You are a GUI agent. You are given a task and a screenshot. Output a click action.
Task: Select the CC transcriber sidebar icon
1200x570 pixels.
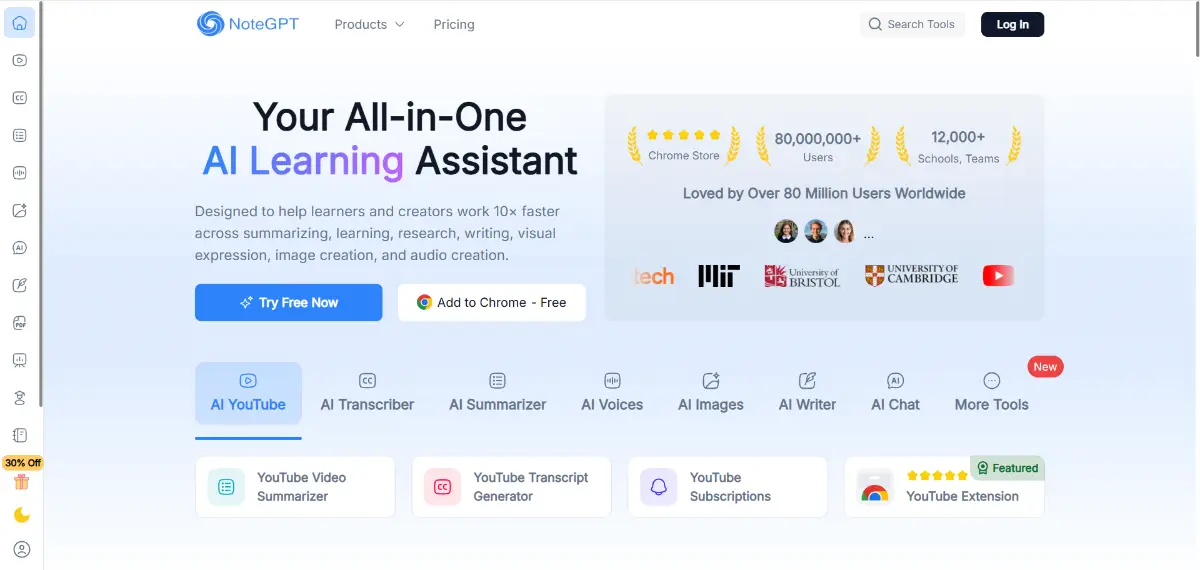pyautogui.click(x=20, y=98)
